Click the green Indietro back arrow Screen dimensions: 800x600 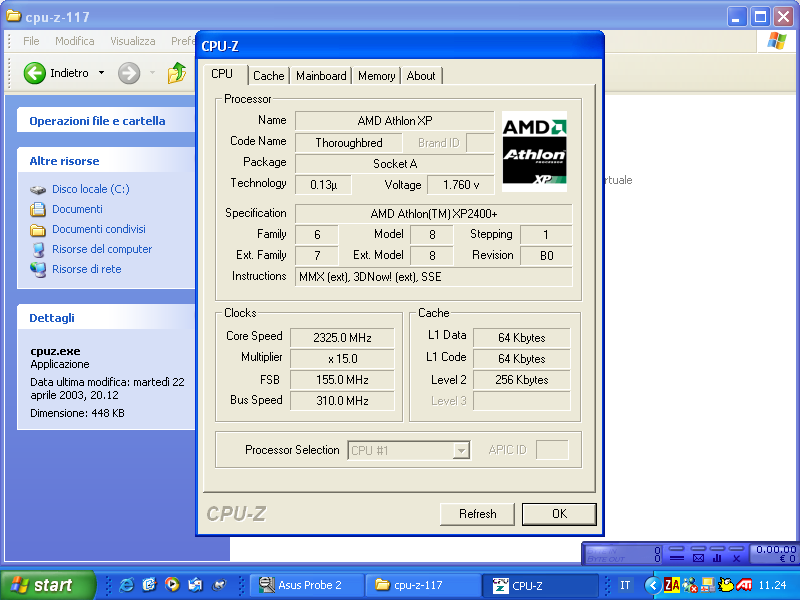click(35, 73)
